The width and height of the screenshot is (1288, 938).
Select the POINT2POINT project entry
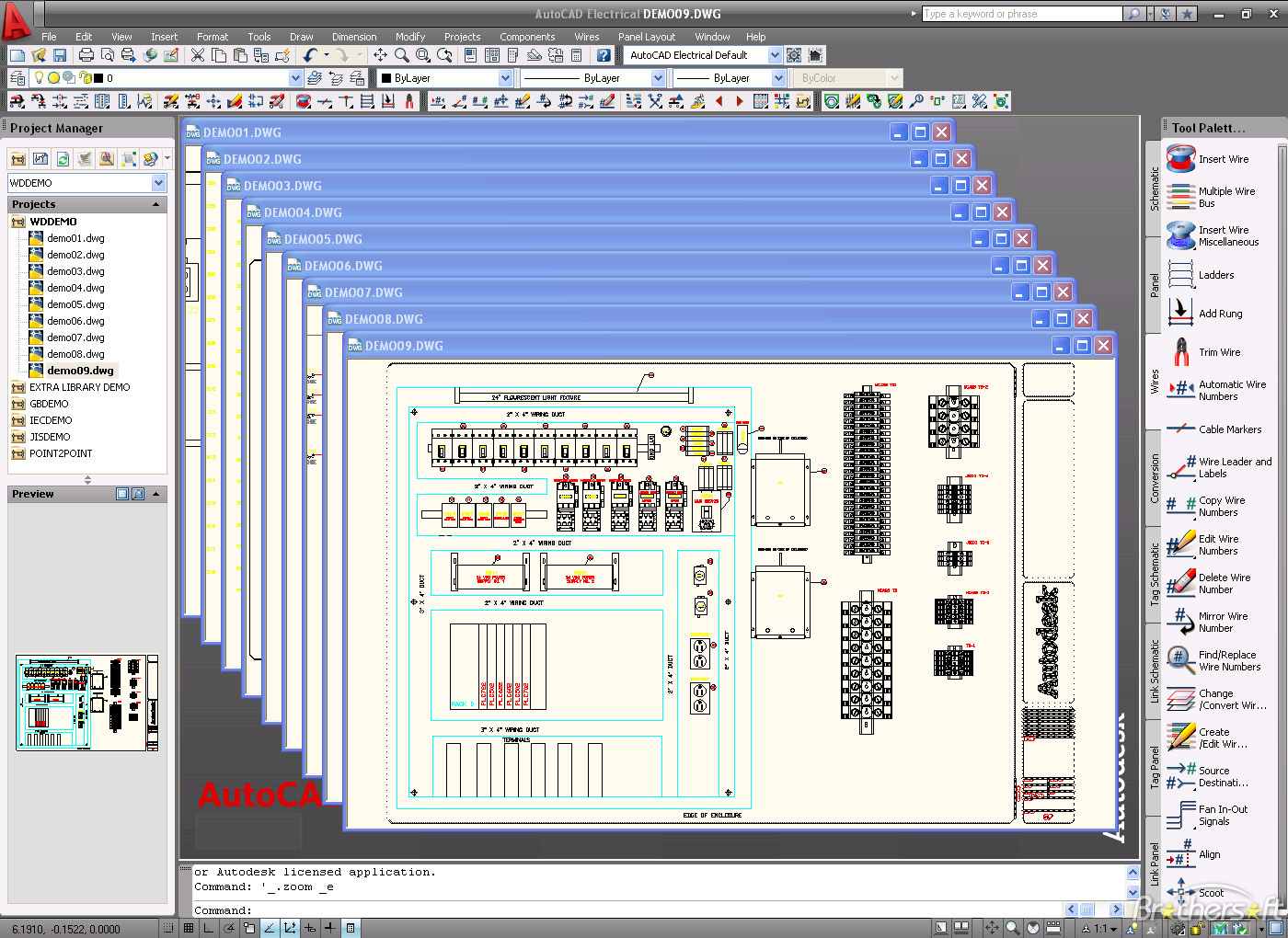click(60, 453)
